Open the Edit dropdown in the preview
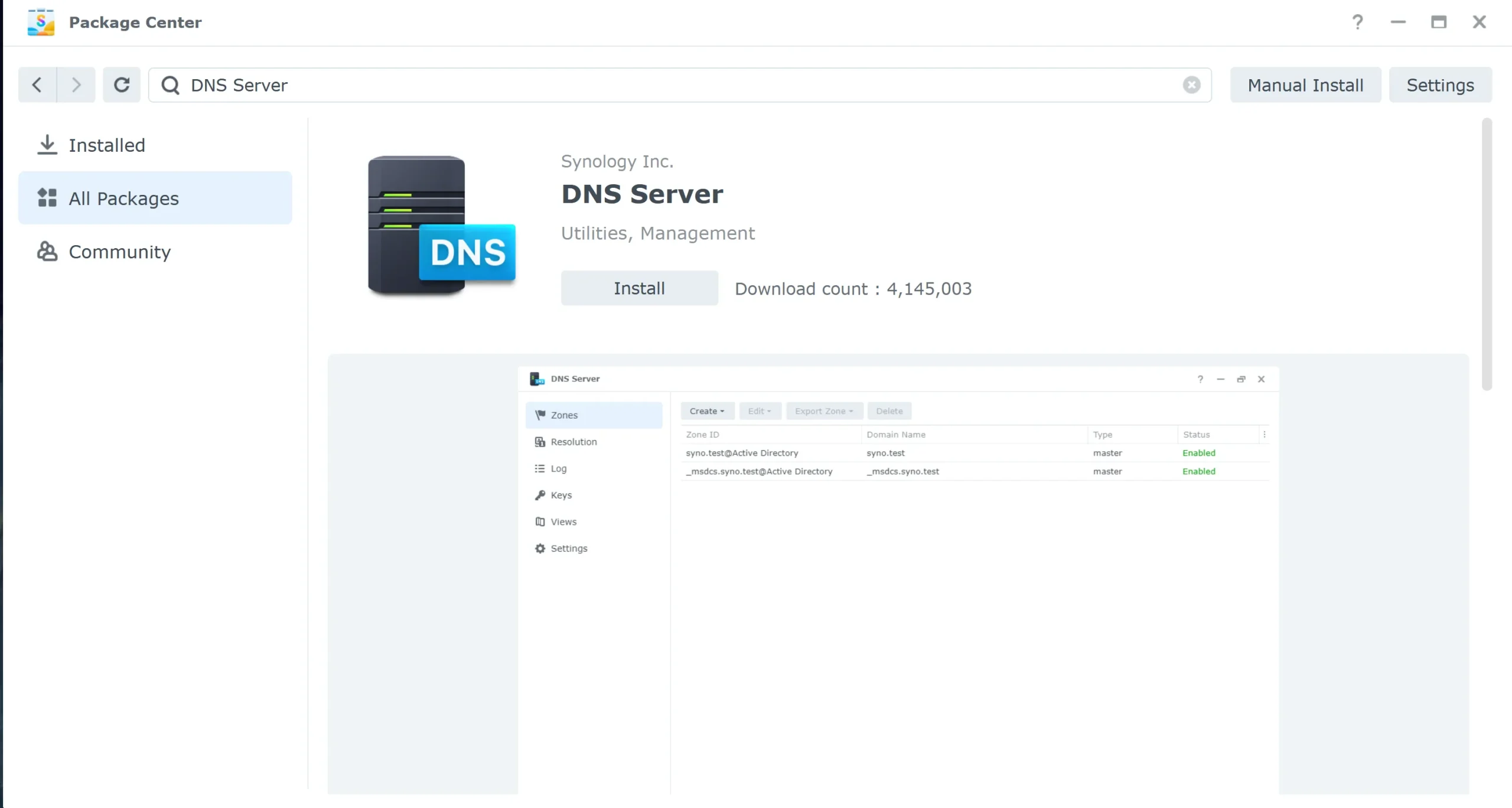 coord(760,410)
